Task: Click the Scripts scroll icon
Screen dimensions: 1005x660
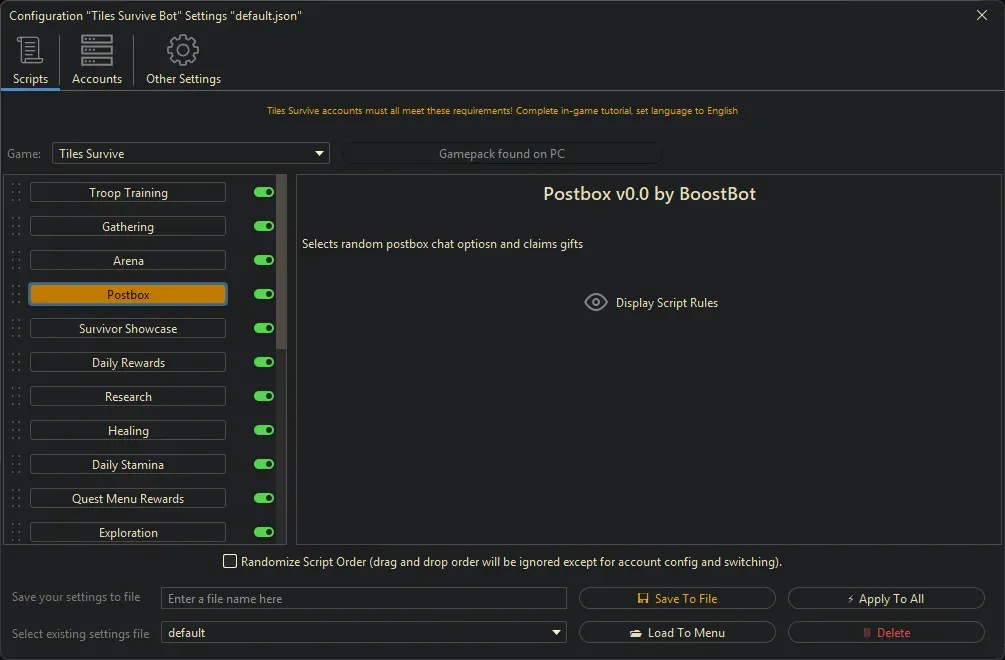Action: [30, 50]
